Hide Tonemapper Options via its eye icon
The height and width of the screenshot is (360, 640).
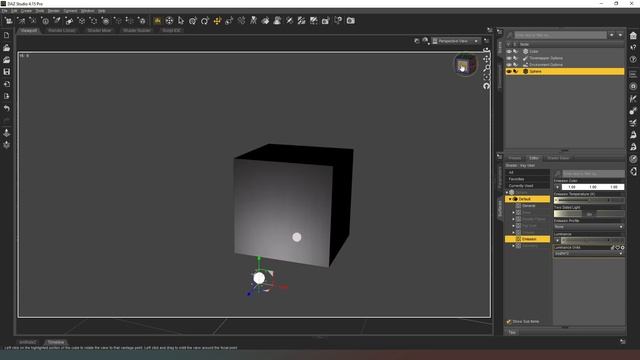[x=509, y=58]
